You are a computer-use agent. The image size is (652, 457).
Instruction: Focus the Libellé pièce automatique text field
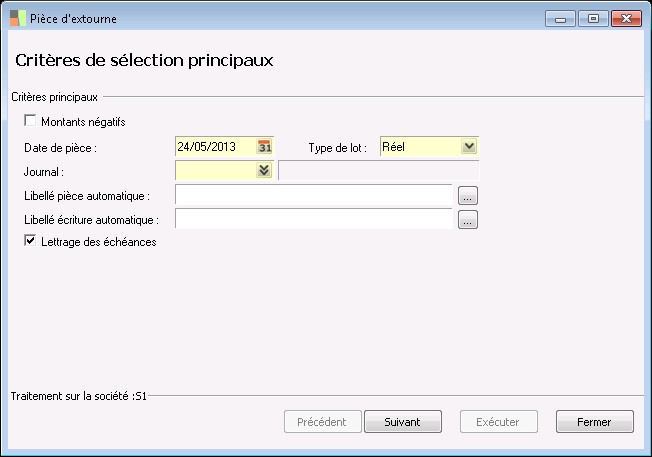click(x=313, y=195)
